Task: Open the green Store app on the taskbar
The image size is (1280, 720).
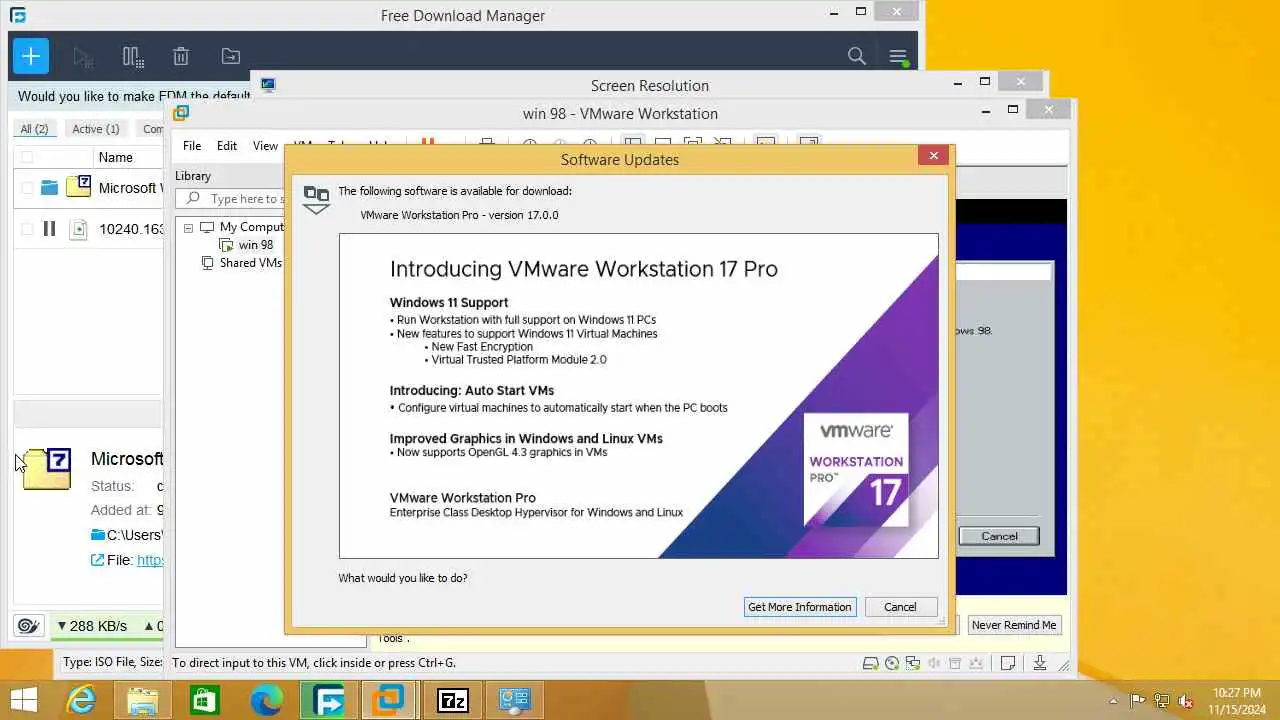Action: coord(204,700)
